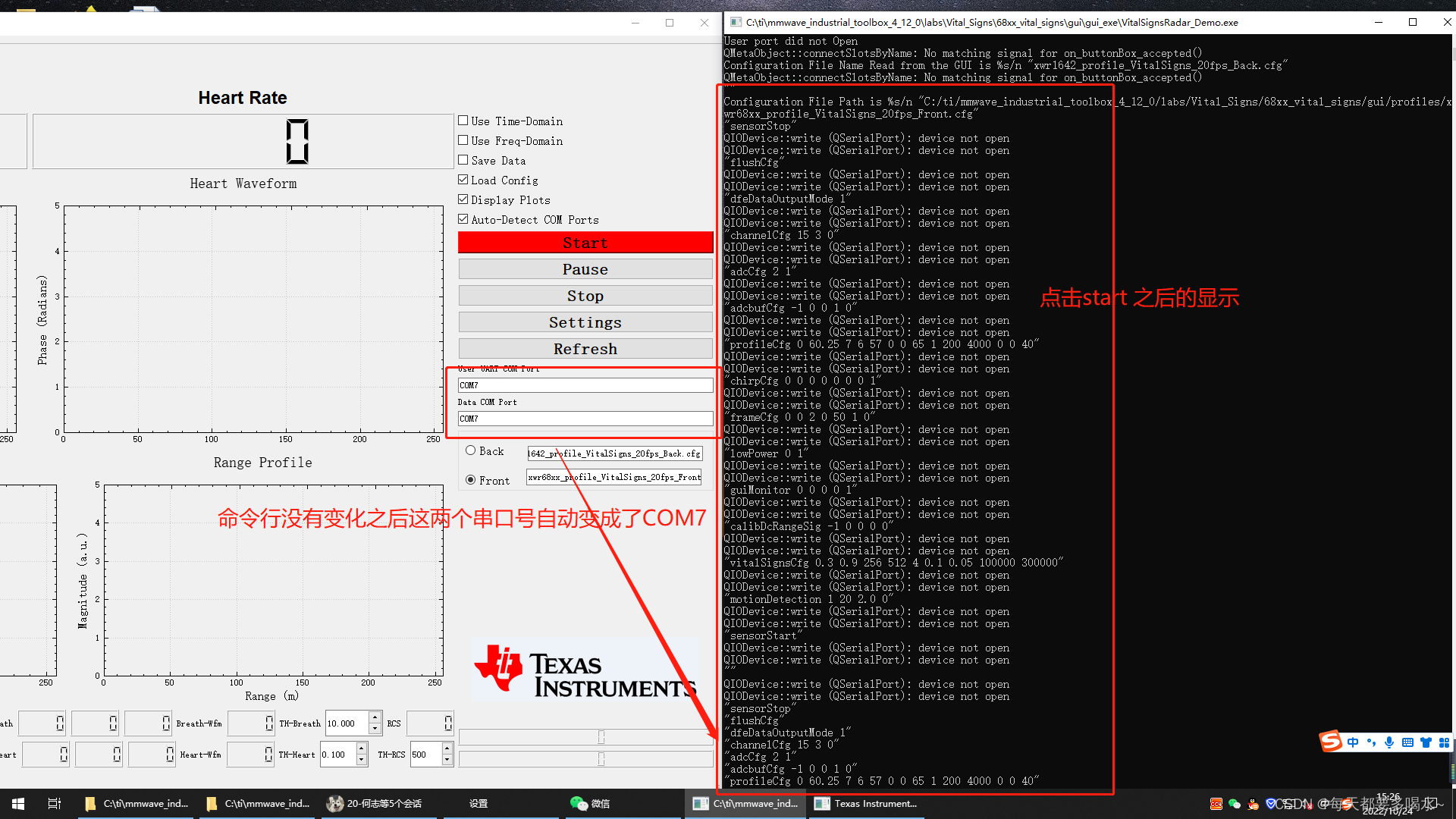The image size is (1456, 819).
Task: Open QQ from the system tray
Action: pyautogui.click(x=1252, y=804)
